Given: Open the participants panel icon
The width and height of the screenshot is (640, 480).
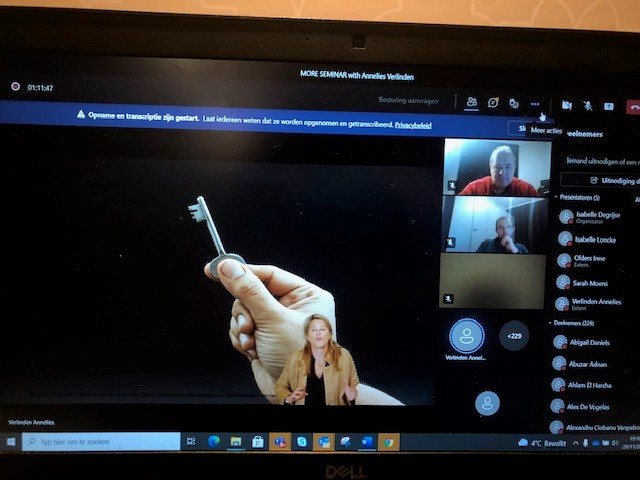Looking at the screenshot, I should pos(471,102).
